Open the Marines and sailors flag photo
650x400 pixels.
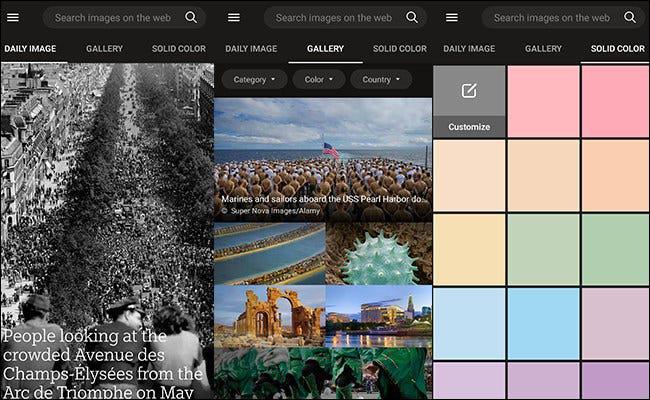tap(323, 160)
